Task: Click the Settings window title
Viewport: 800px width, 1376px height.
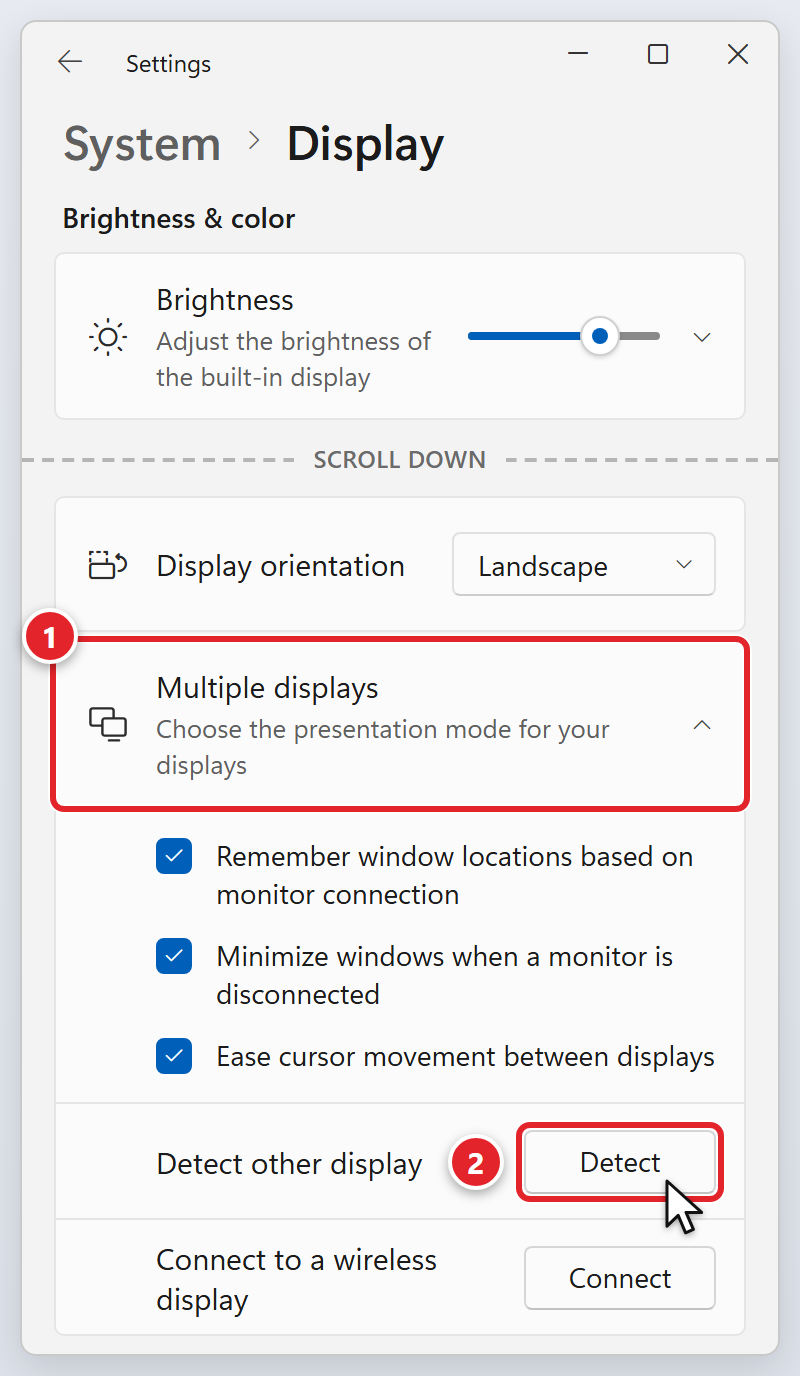Action: click(x=168, y=64)
